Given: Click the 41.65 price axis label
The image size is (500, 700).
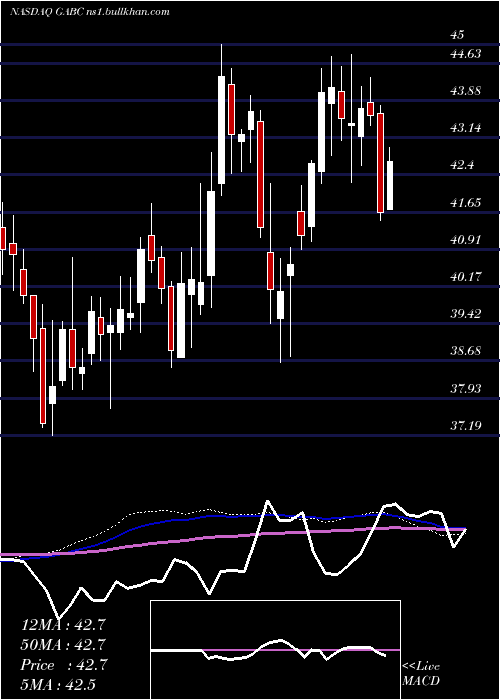Looking at the screenshot, I should pyautogui.click(x=466, y=203).
